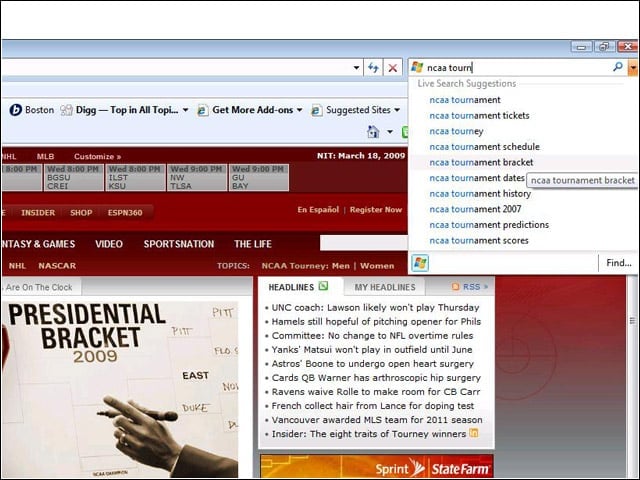Open THE LIFE menu
Screen dimensions: 640x480
click(253, 244)
